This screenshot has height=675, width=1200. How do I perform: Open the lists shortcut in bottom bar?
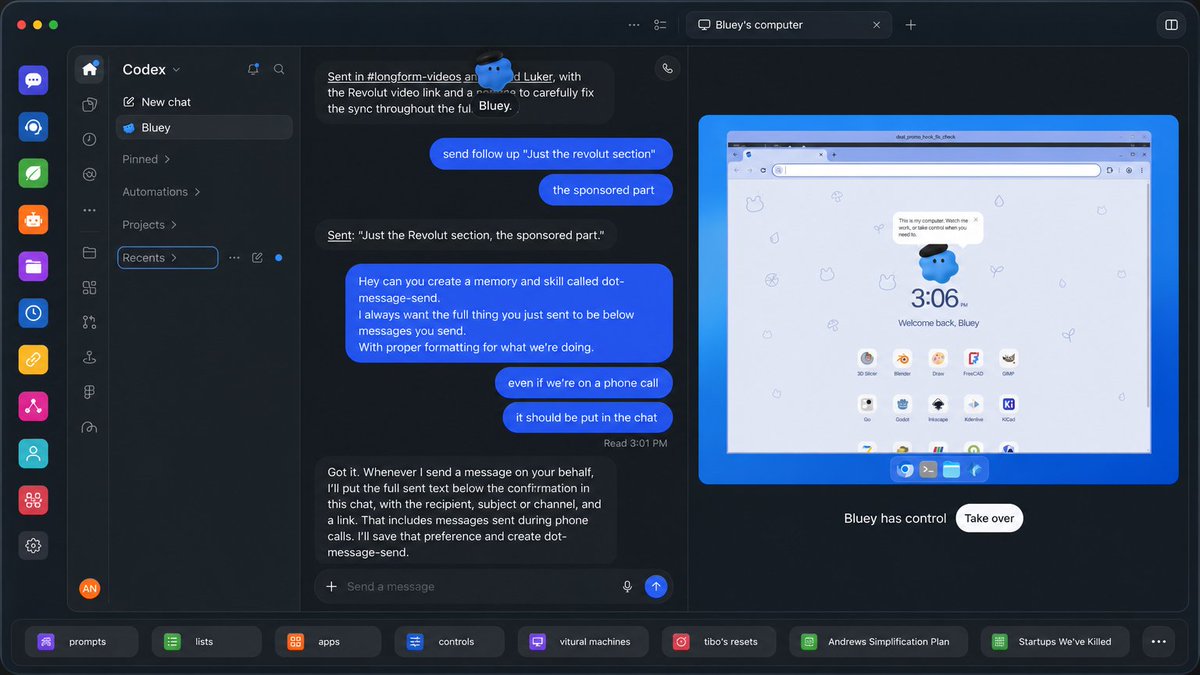207,642
